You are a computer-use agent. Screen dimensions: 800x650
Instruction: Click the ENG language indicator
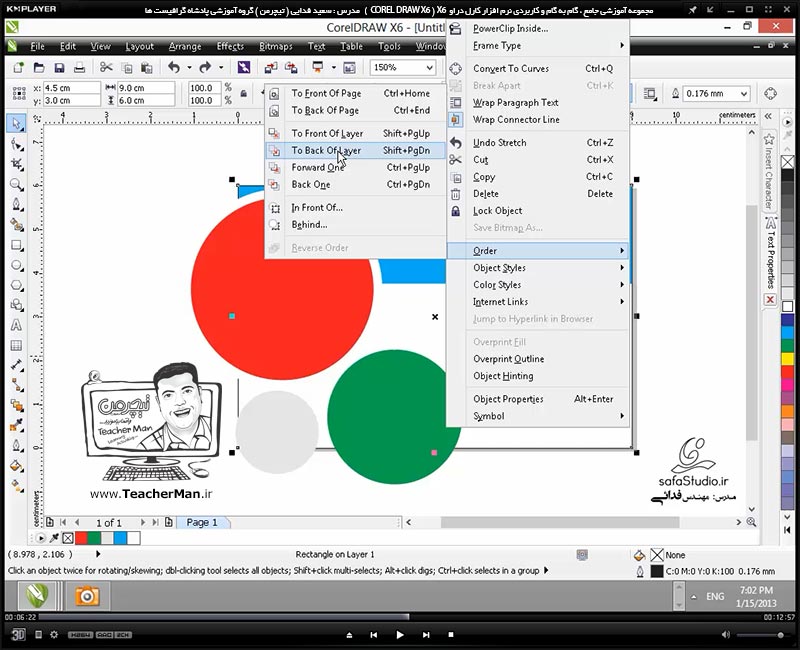(715, 596)
